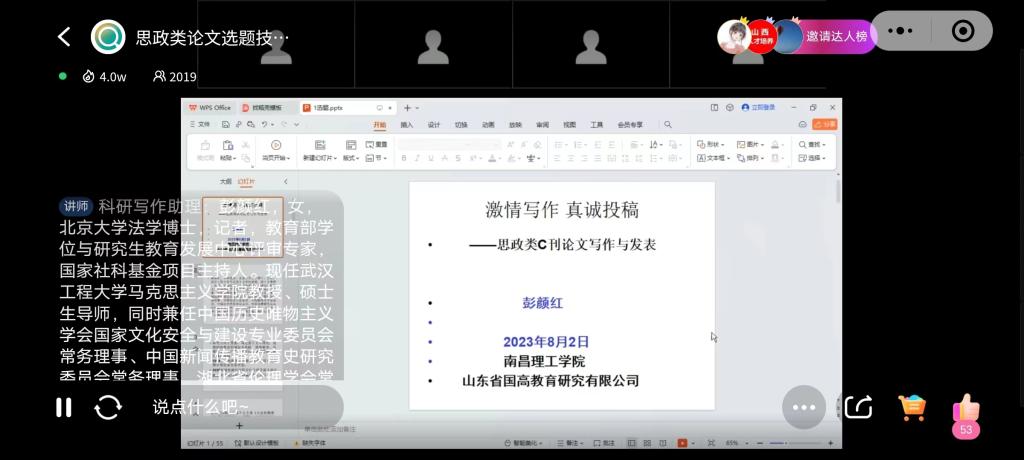Click the mini-program record circle icon
Viewport: 1024px width, 460px height.
click(963, 31)
